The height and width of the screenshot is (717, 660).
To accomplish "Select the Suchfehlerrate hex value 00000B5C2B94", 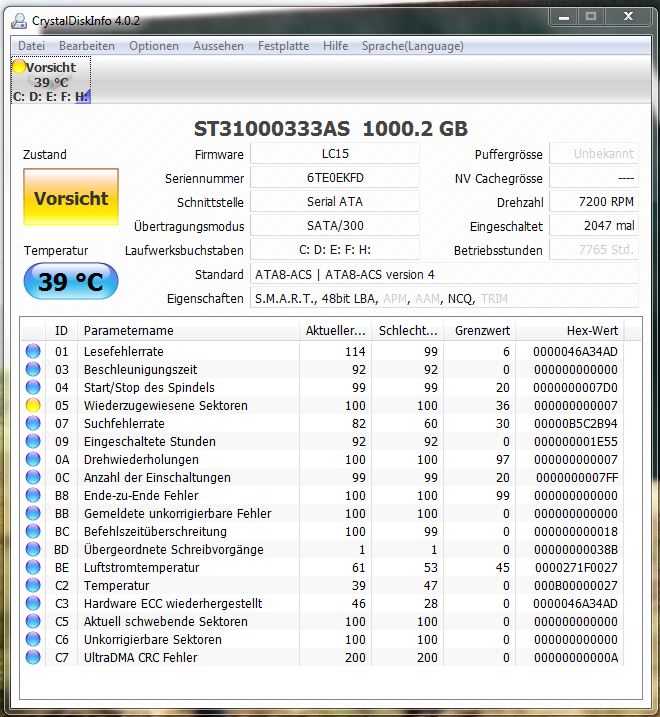I will click(575, 423).
